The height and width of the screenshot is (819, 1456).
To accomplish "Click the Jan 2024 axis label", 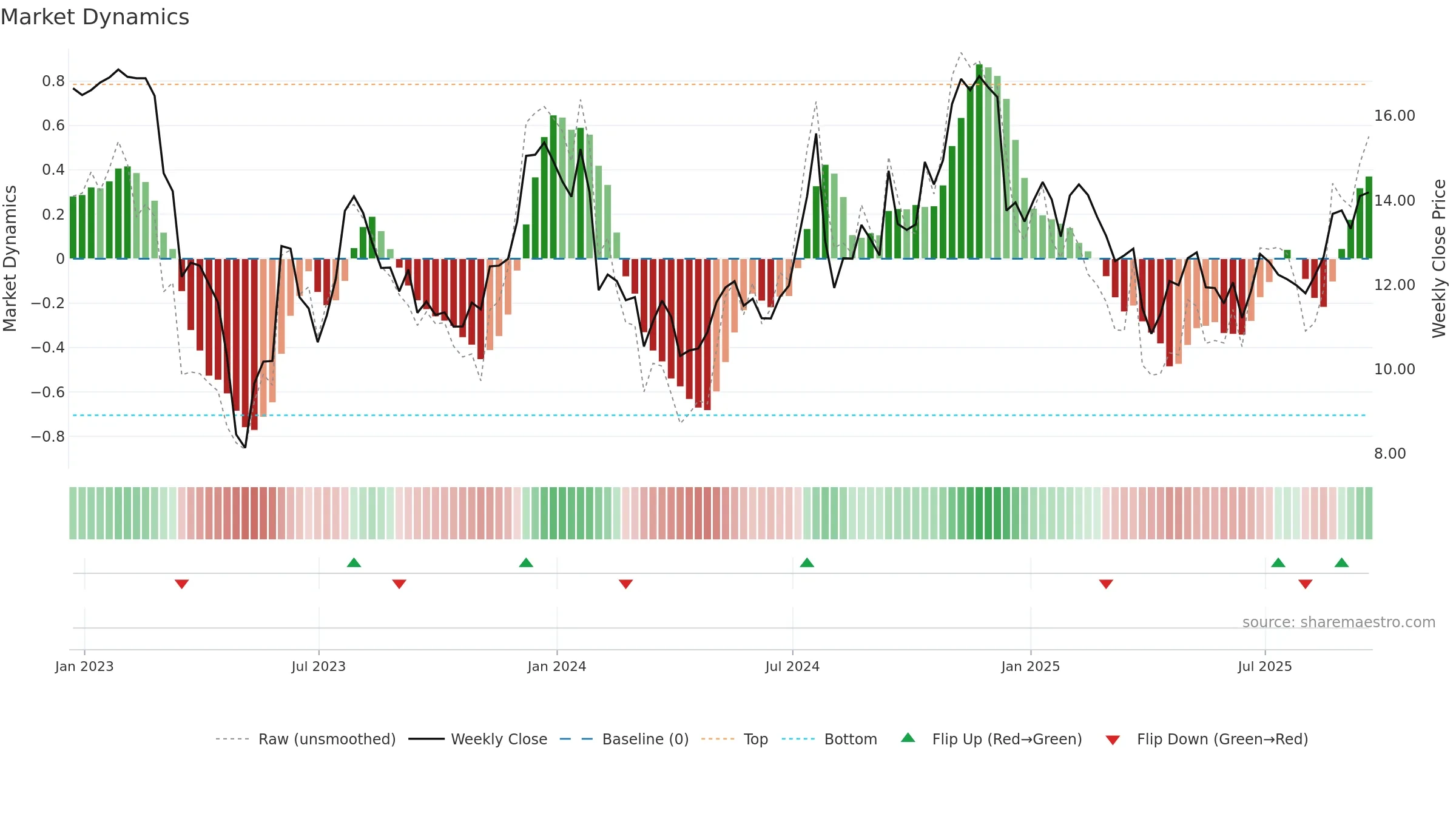I will (557, 666).
